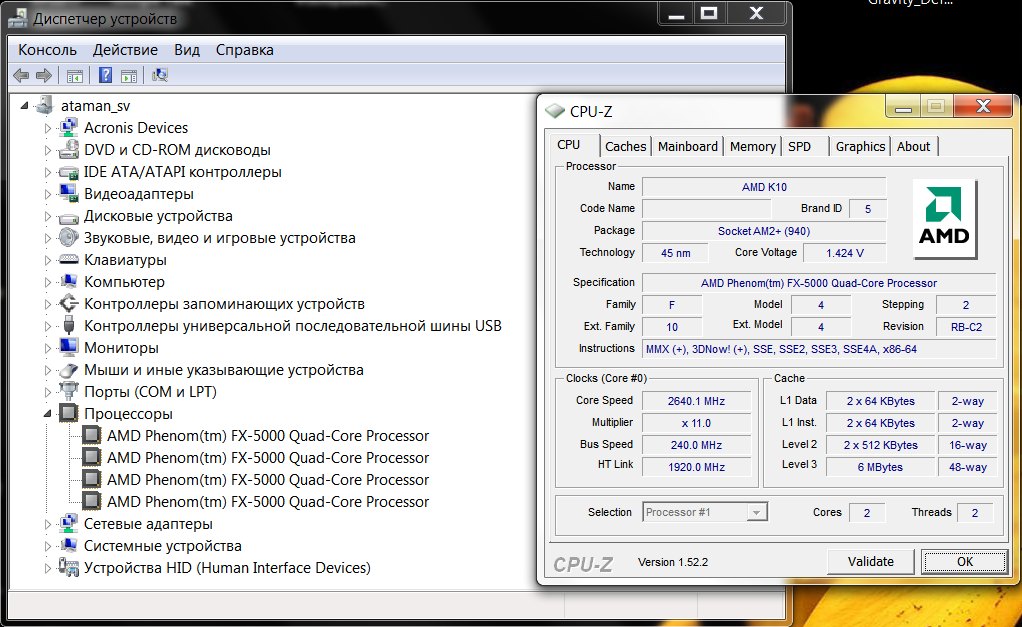Click the USB controllers category icon

tap(68, 326)
